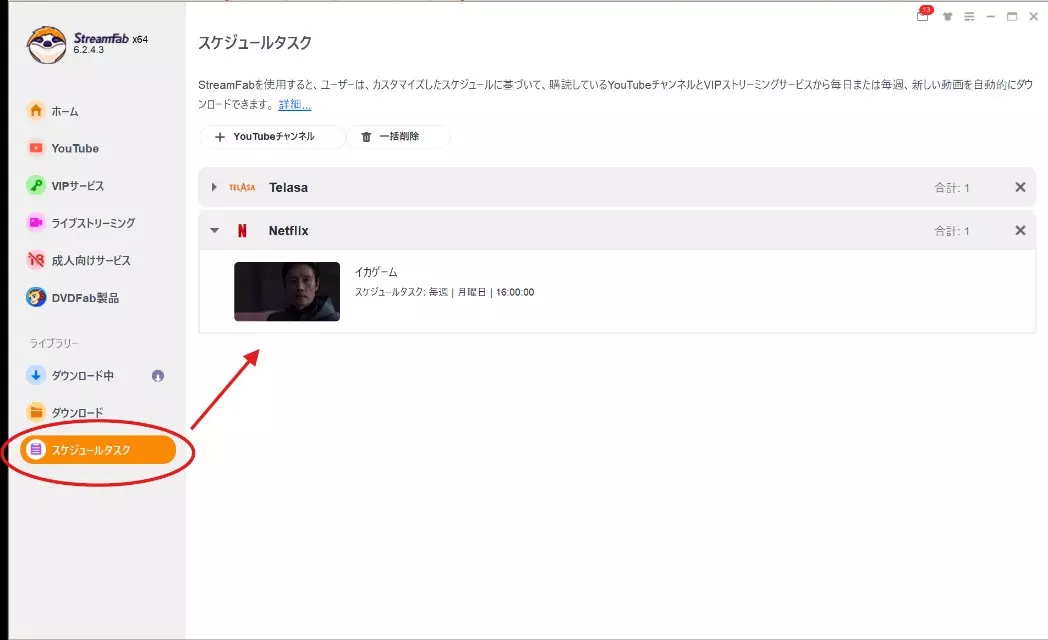Maximize the StreamFab window
Screen dimensions: 1048x640
(1012, 17)
